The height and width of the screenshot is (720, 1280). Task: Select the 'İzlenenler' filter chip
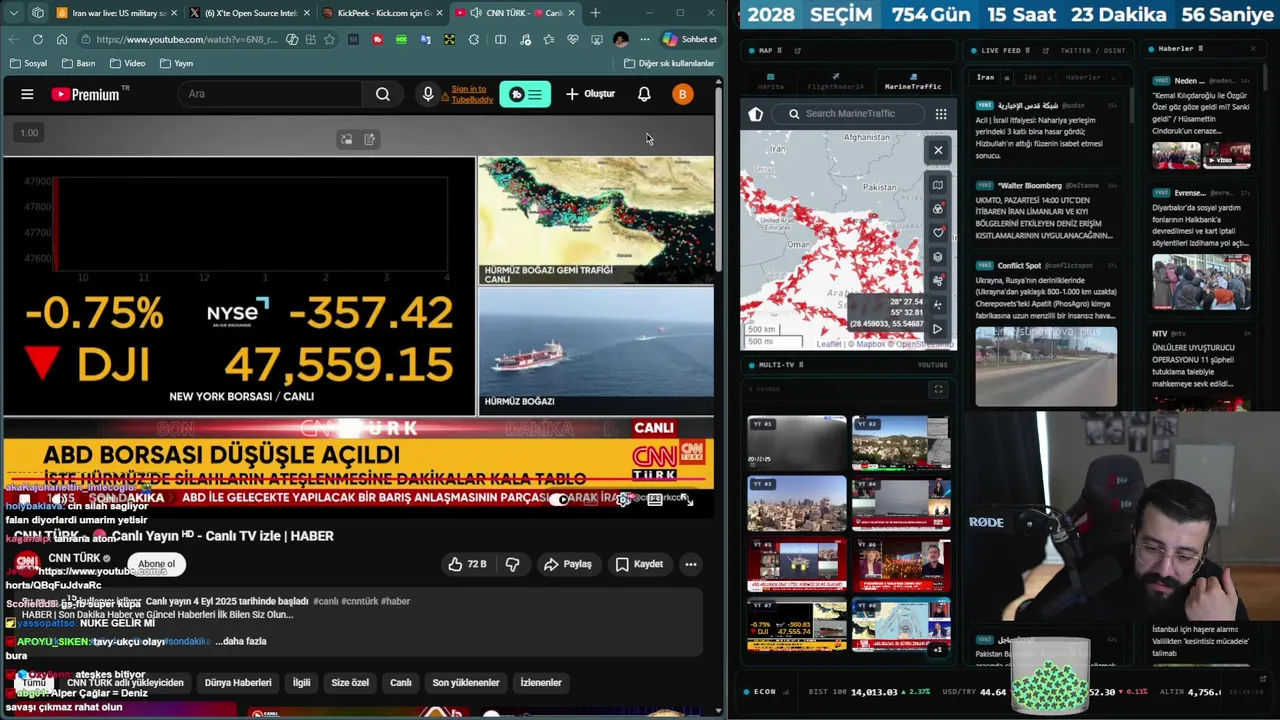pyautogui.click(x=541, y=682)
